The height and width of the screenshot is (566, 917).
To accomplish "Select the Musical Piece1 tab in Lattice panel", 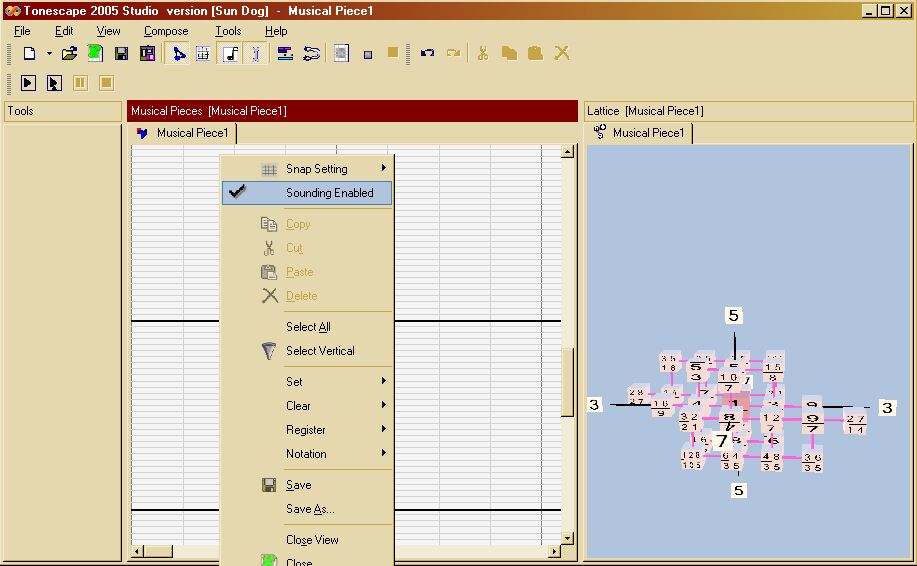I will pos(639,133).
